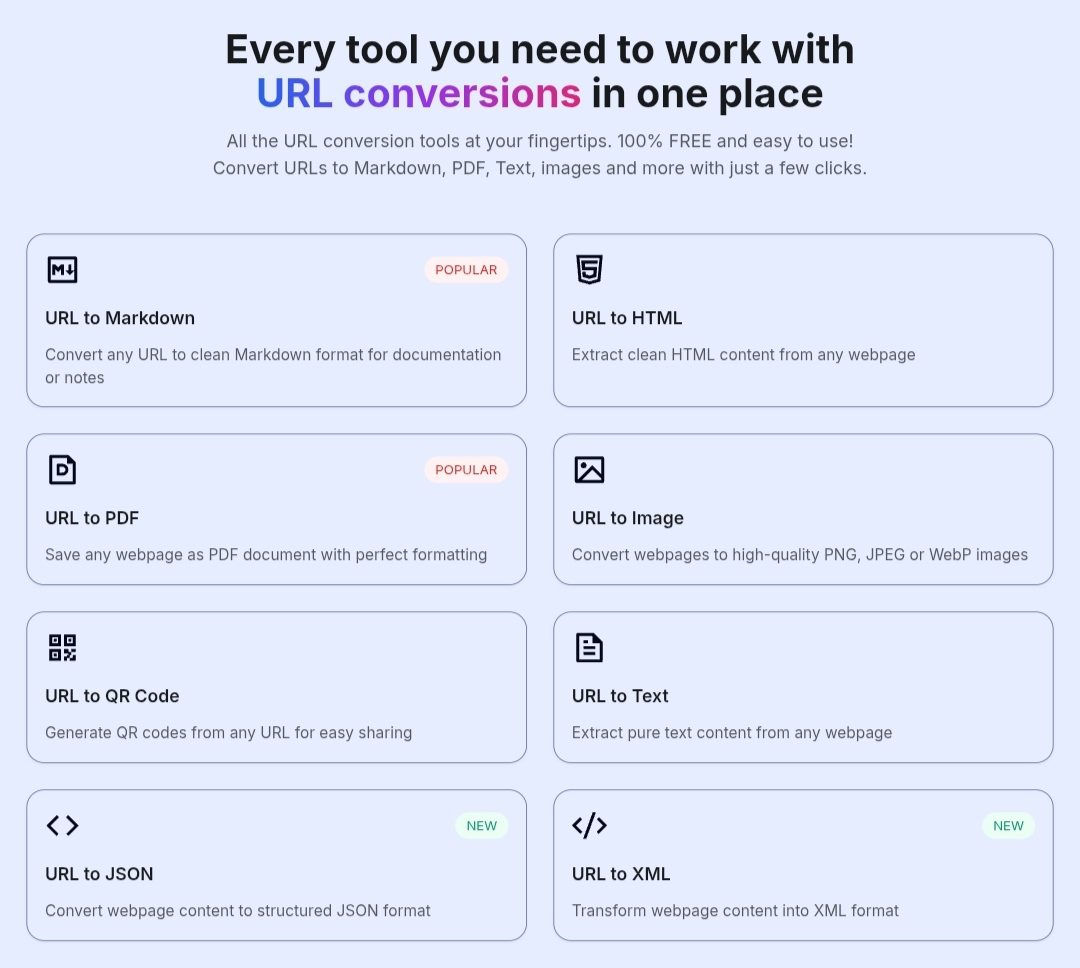Open the URL to JSON heading
This screenshot has height=968, width=1080.
[x=99, y=874]
